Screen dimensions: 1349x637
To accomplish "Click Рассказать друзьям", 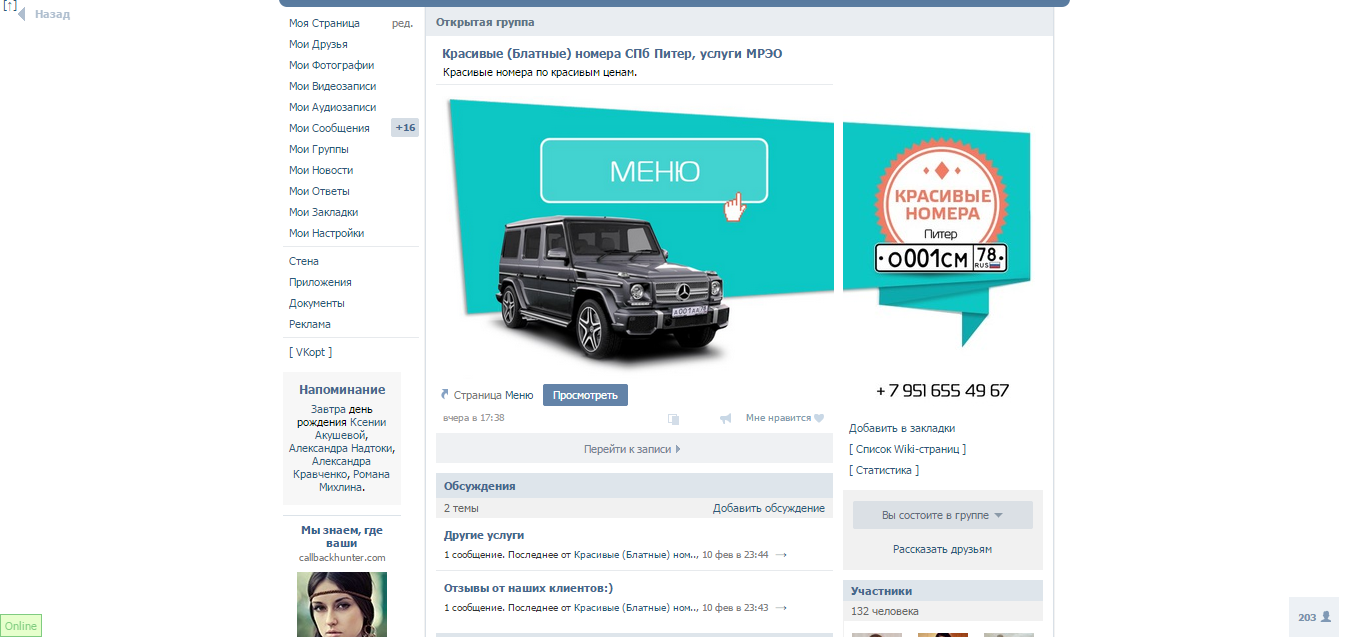I will point(942,549).
